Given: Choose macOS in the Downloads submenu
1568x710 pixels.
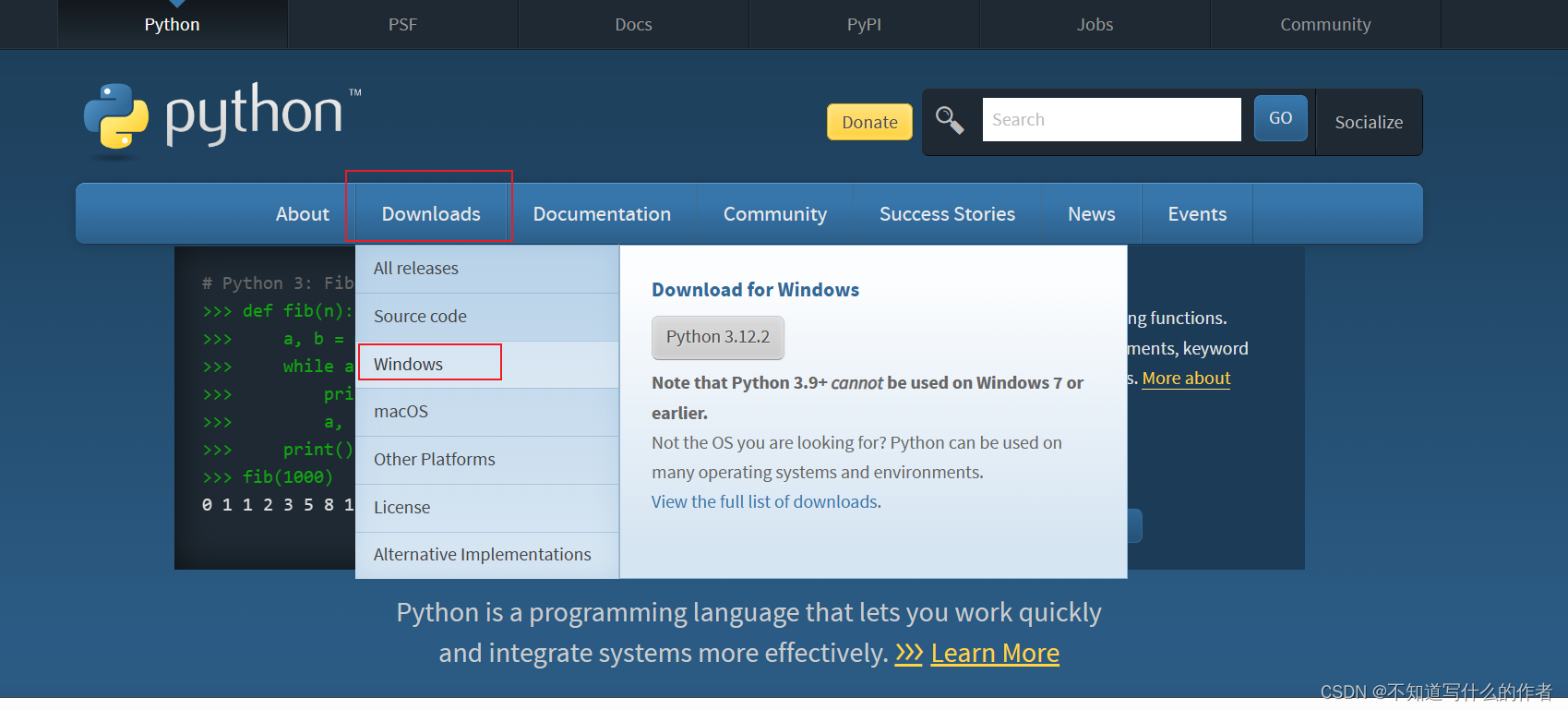Looking at the screenshot, I should point(487,412).
